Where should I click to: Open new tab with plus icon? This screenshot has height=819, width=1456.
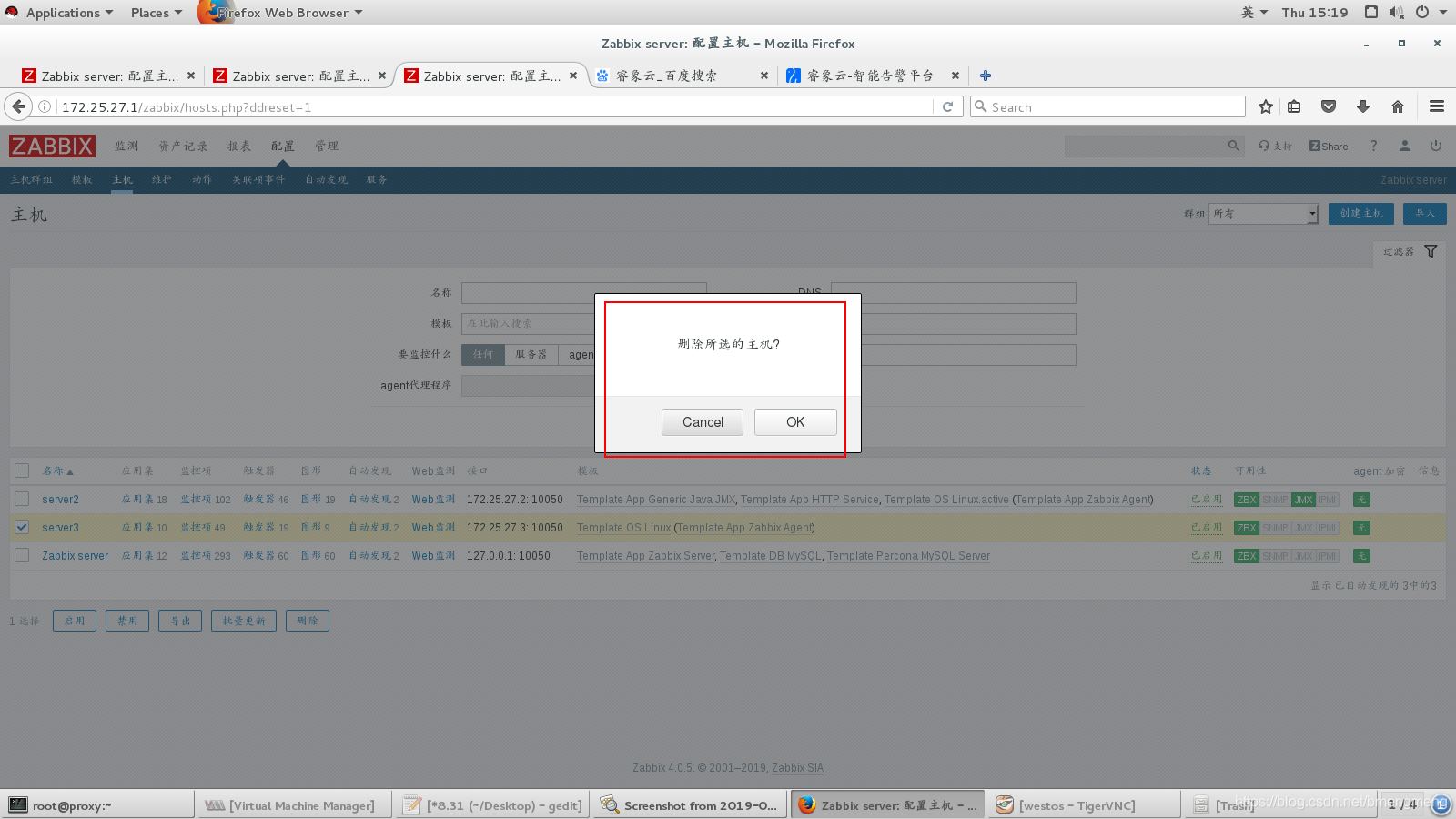(x=986, y=76)
